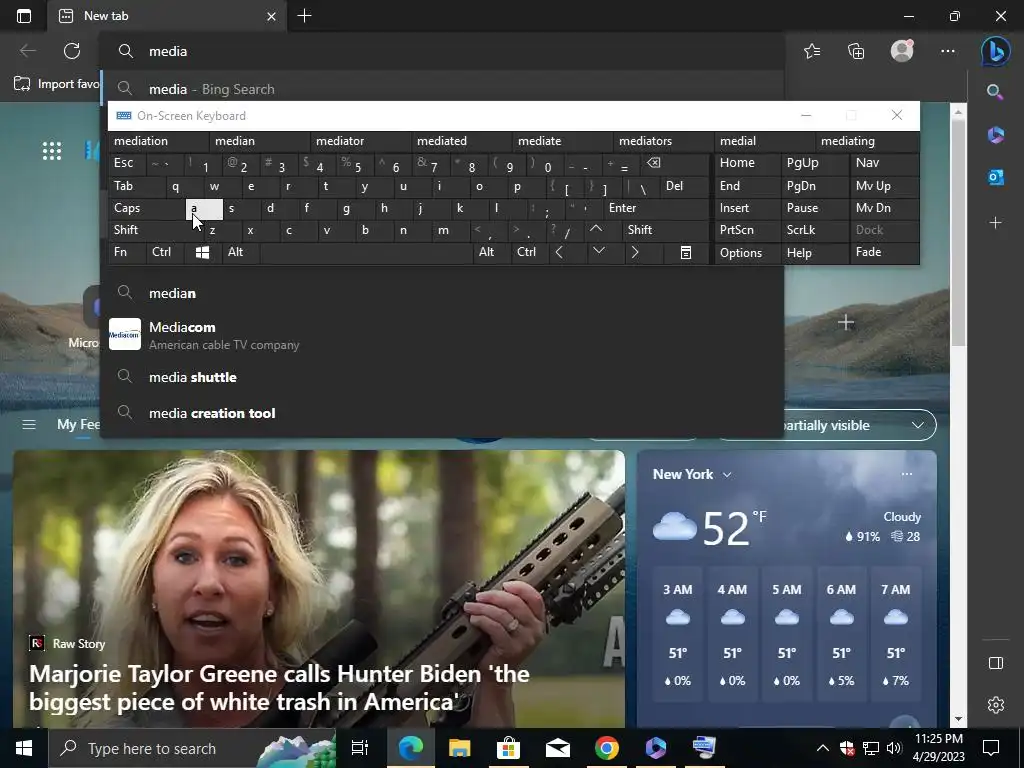Open the notification center icon

(991, 748)
